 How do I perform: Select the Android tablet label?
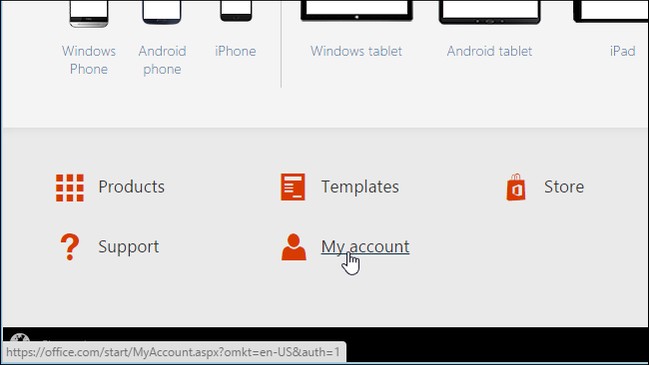point(489,51)
